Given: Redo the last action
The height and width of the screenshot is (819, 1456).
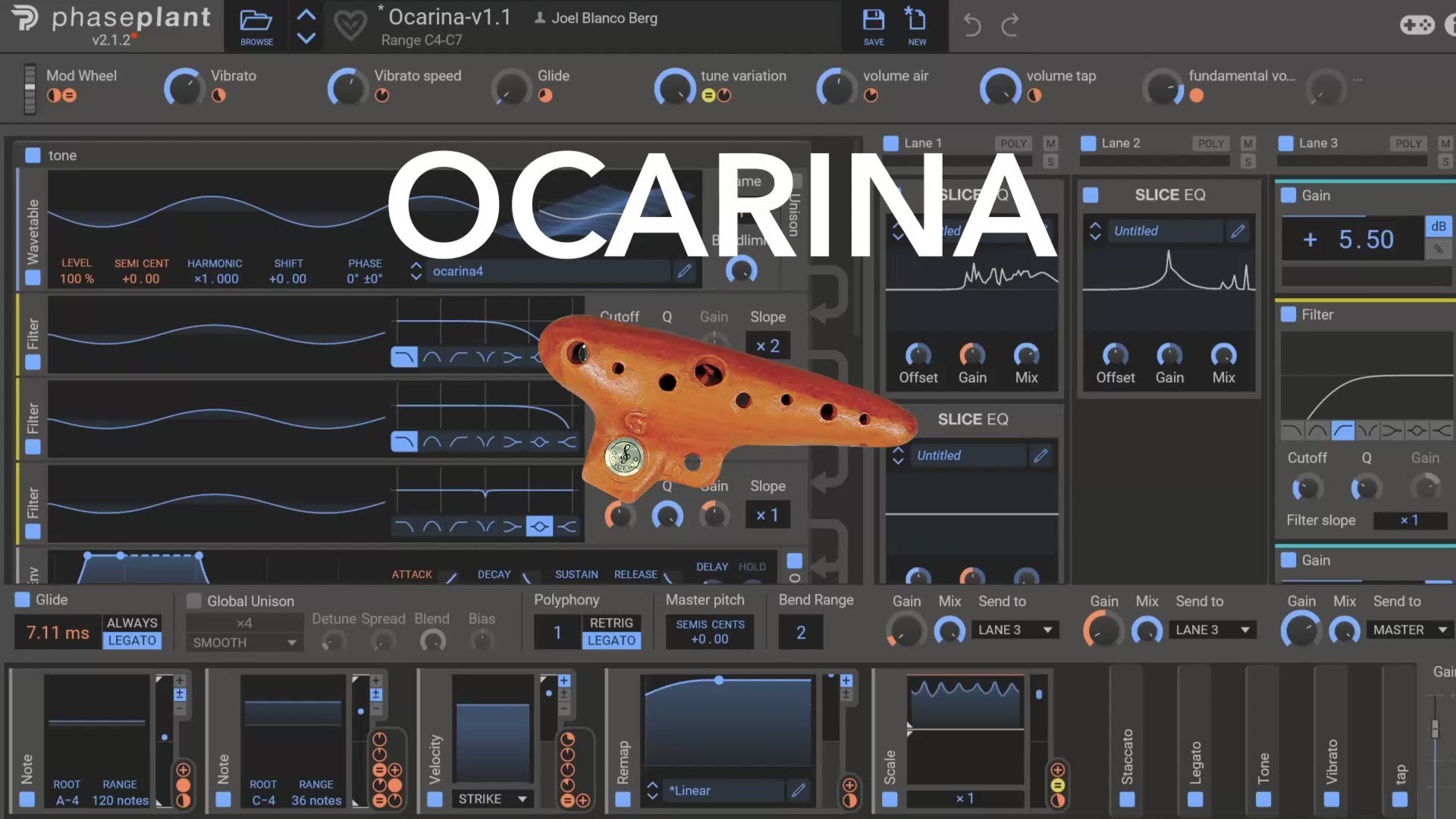Looking at the screenshot, I should pyautogui.click(x=1010, y=25).
